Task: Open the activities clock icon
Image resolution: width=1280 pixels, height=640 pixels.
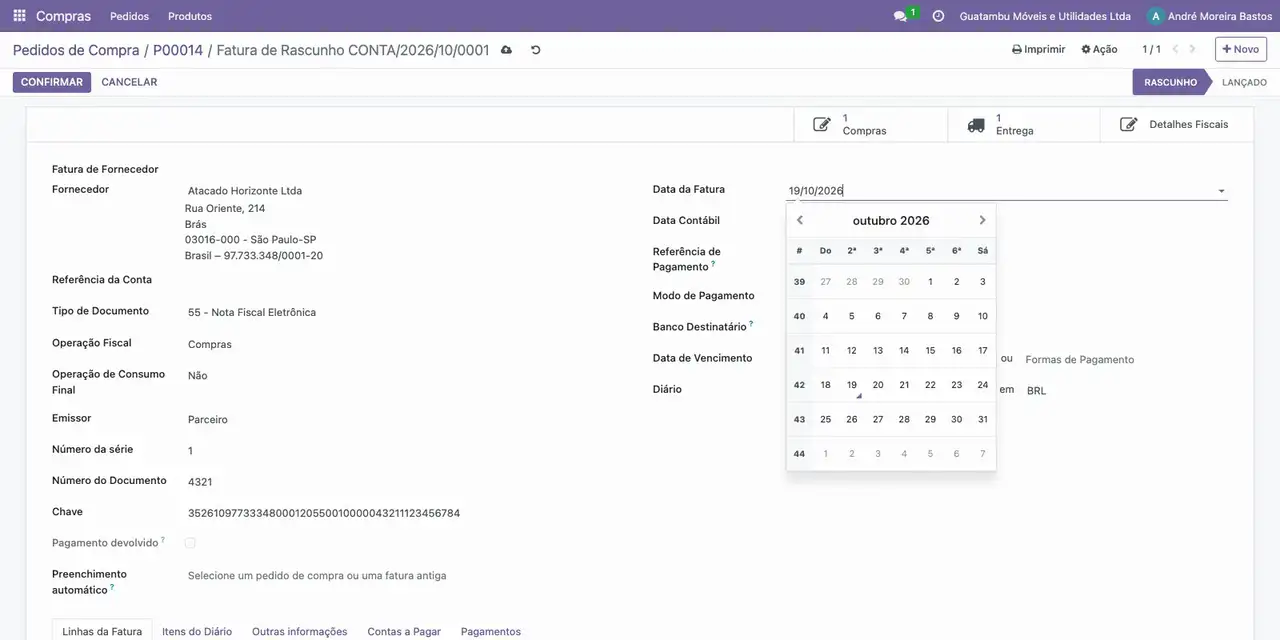Action: click(938, 16)
